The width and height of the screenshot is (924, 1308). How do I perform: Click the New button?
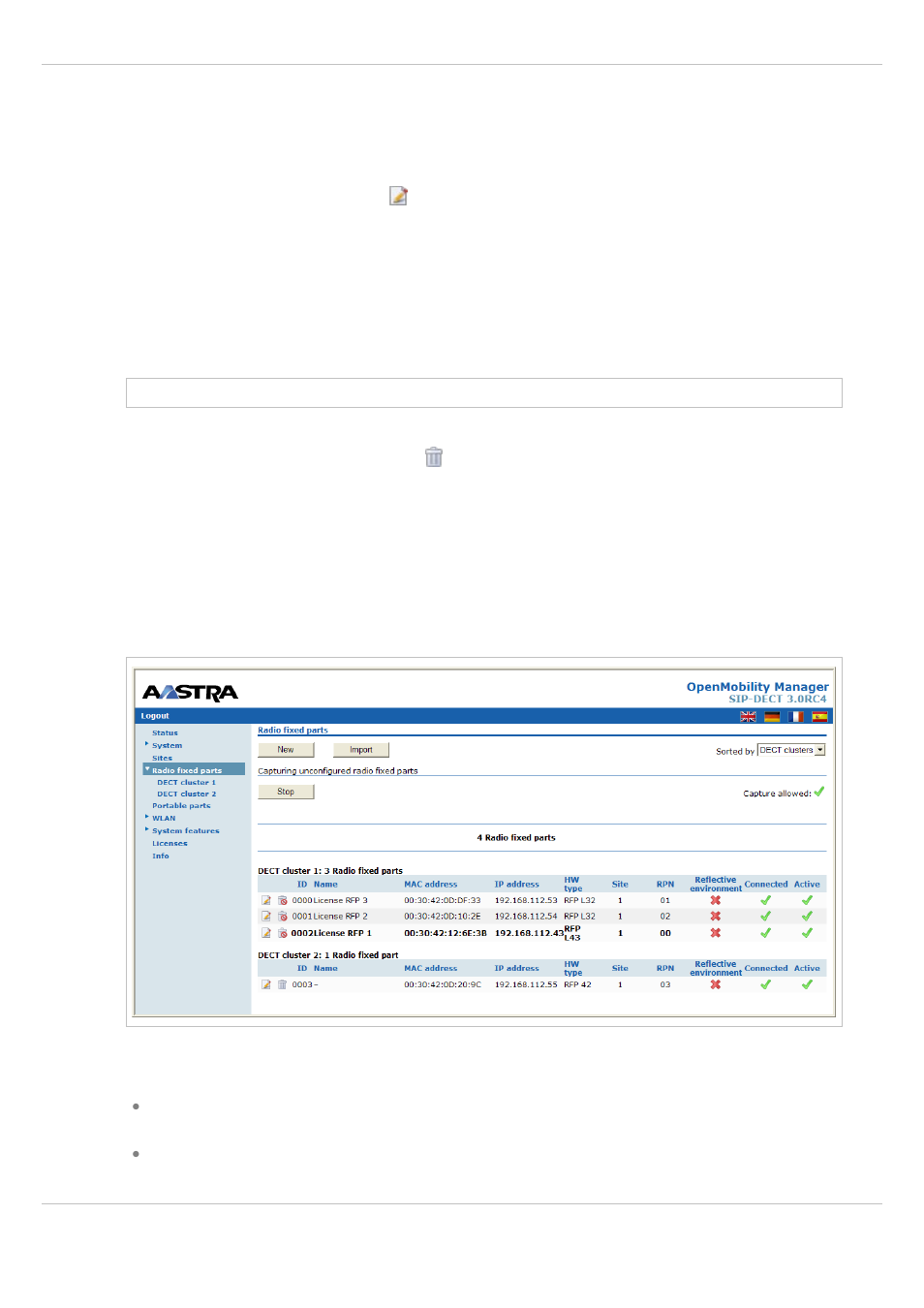[286, 750]
